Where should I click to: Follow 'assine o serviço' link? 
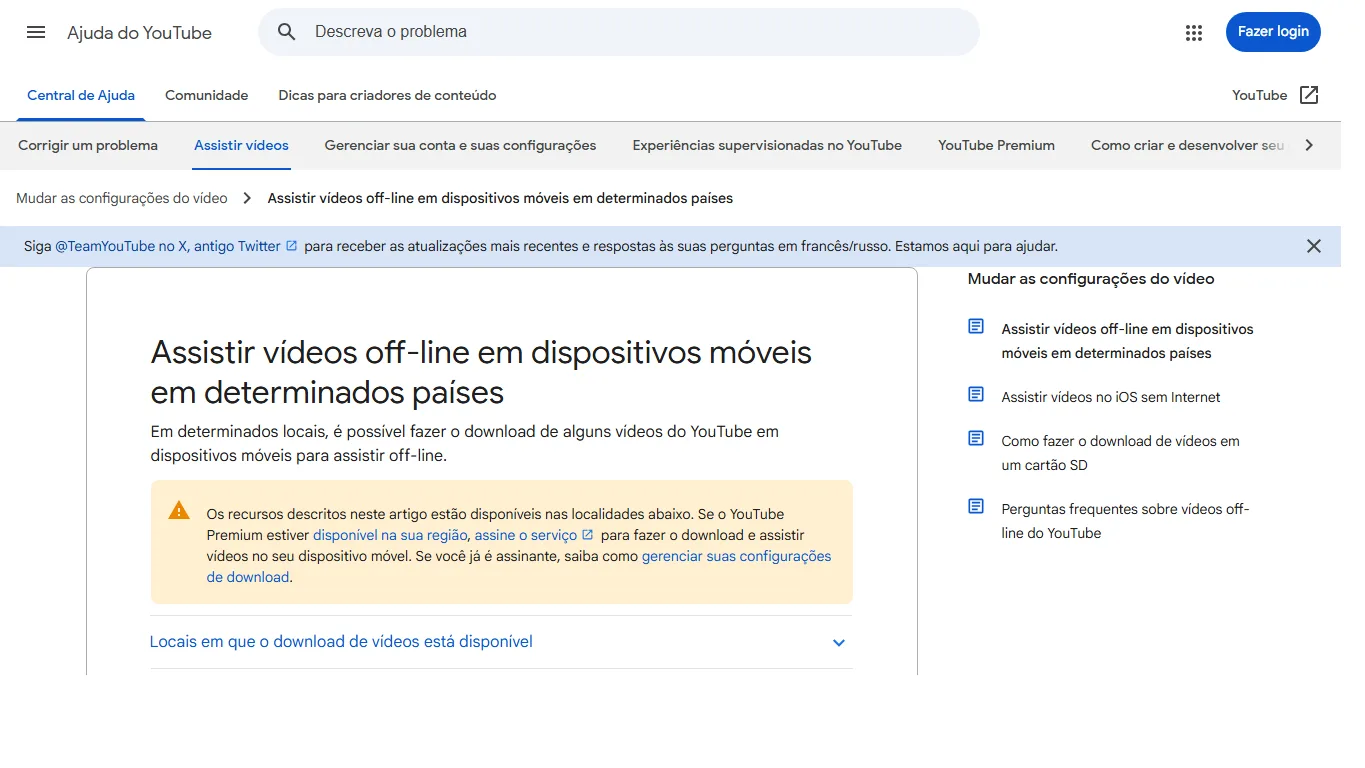click(526, 535)
